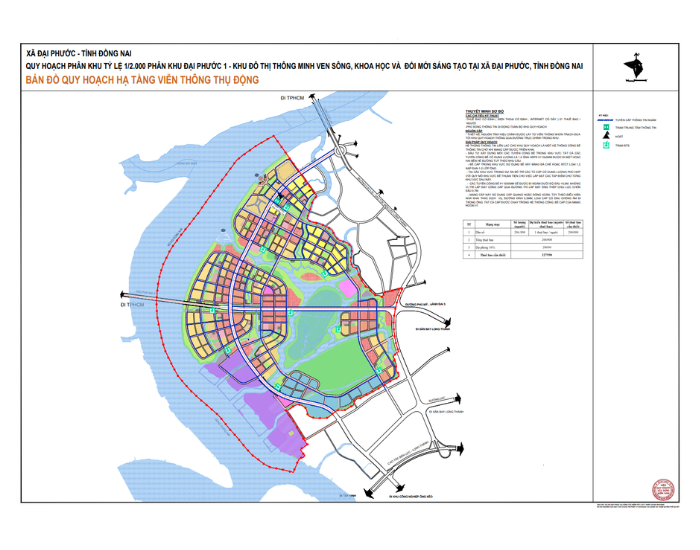700x550 pixels.
Task: Click the TUYẾN CÁP THÔNG TIN NGẦM legend label
Action: point(636,120)
